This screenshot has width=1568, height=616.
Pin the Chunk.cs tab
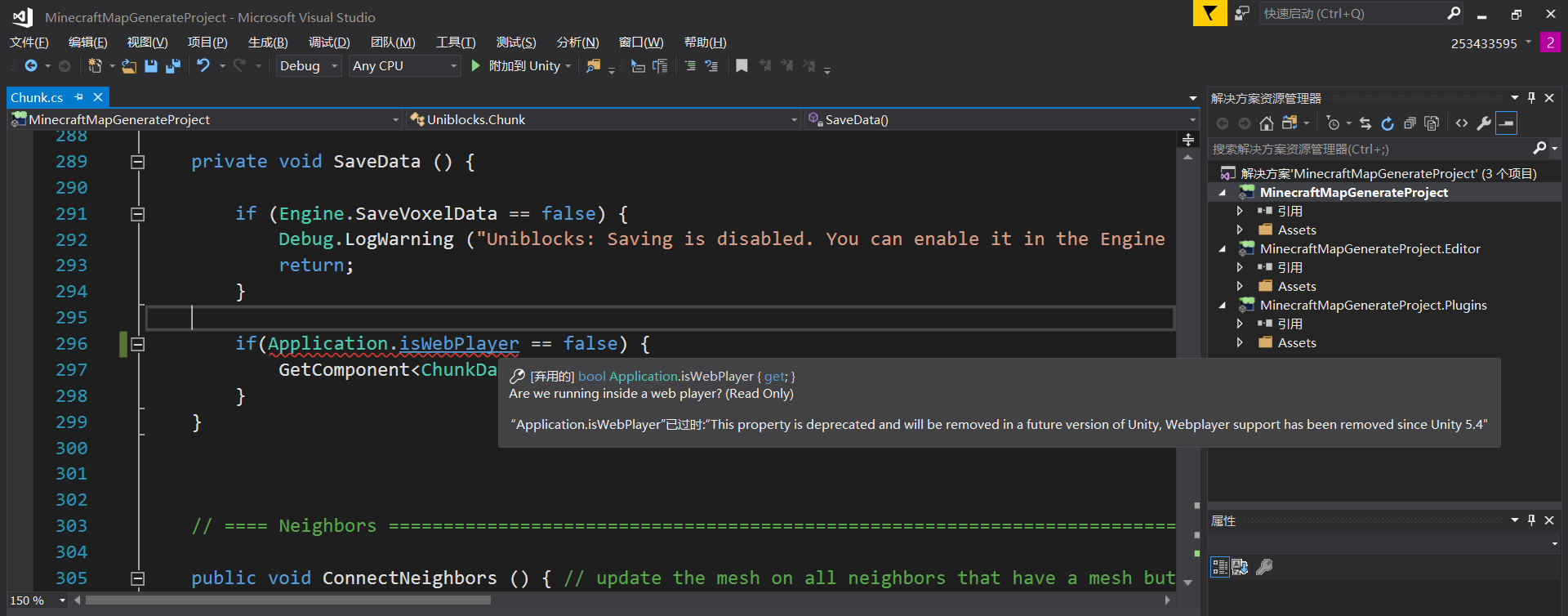coord(78,97)
